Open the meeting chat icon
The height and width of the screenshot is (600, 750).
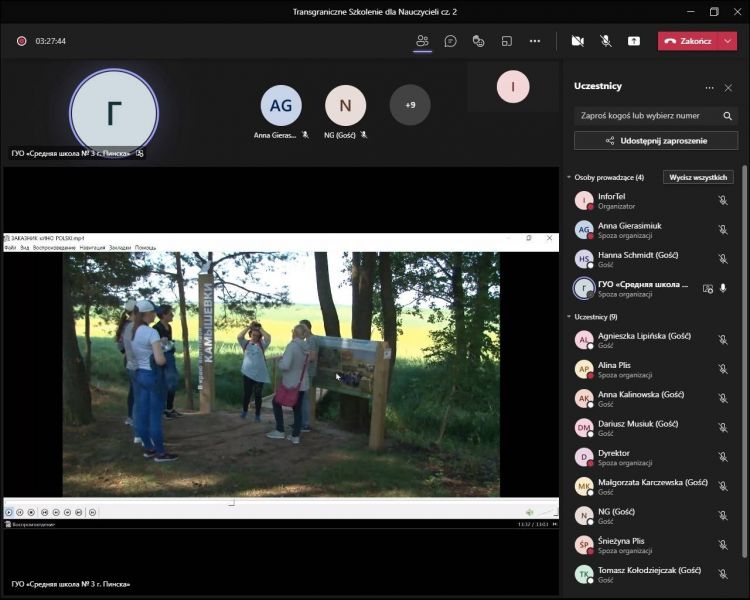point(451,41)
